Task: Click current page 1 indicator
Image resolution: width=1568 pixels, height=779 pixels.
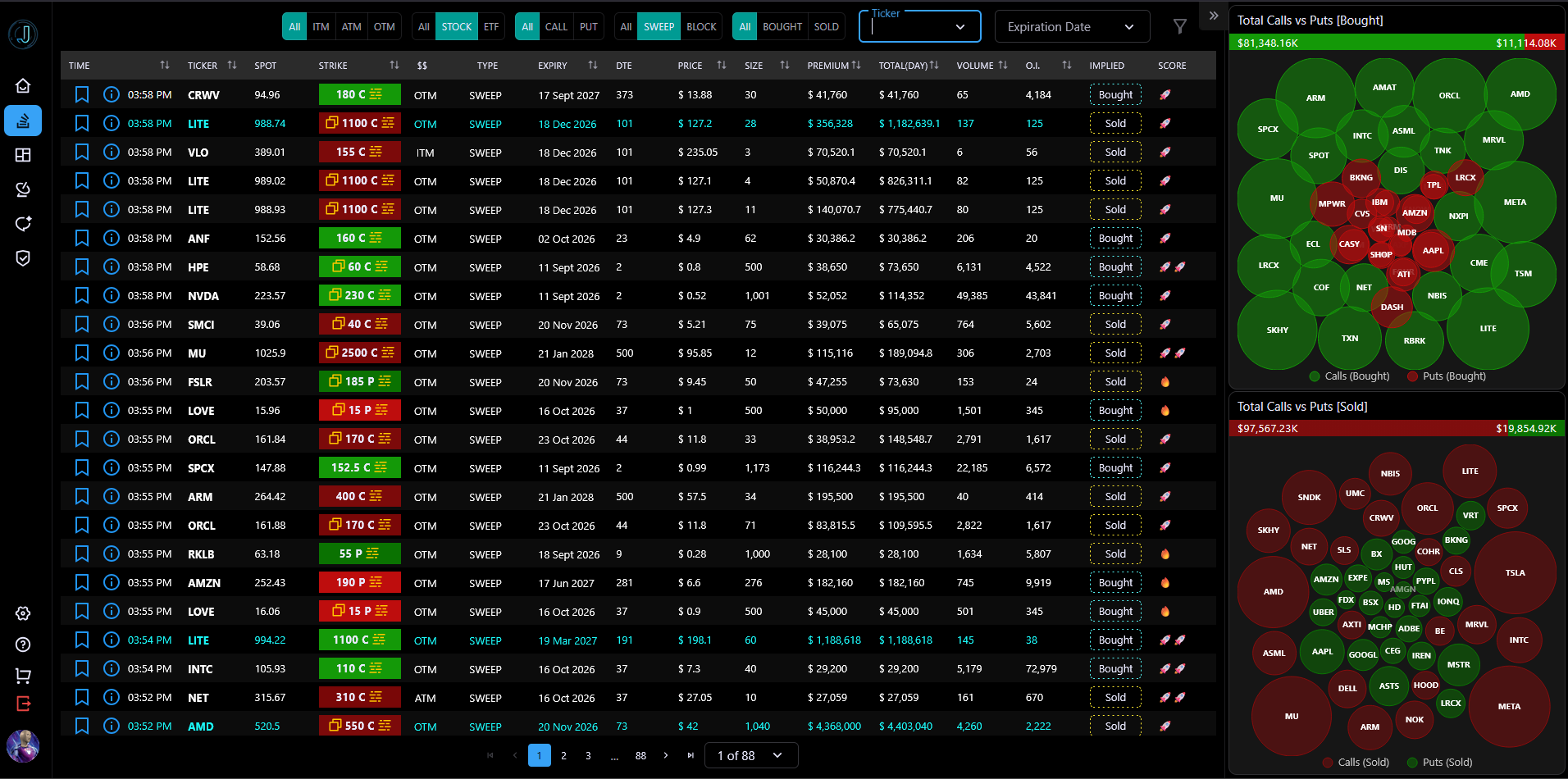Action: click(x=540, y=755)
